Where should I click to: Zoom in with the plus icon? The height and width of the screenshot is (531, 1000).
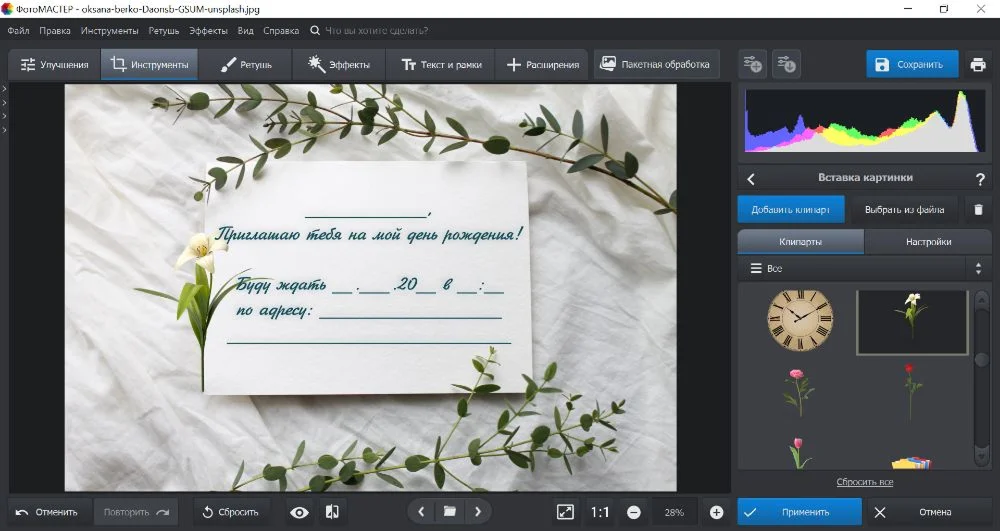pos(716,512)
